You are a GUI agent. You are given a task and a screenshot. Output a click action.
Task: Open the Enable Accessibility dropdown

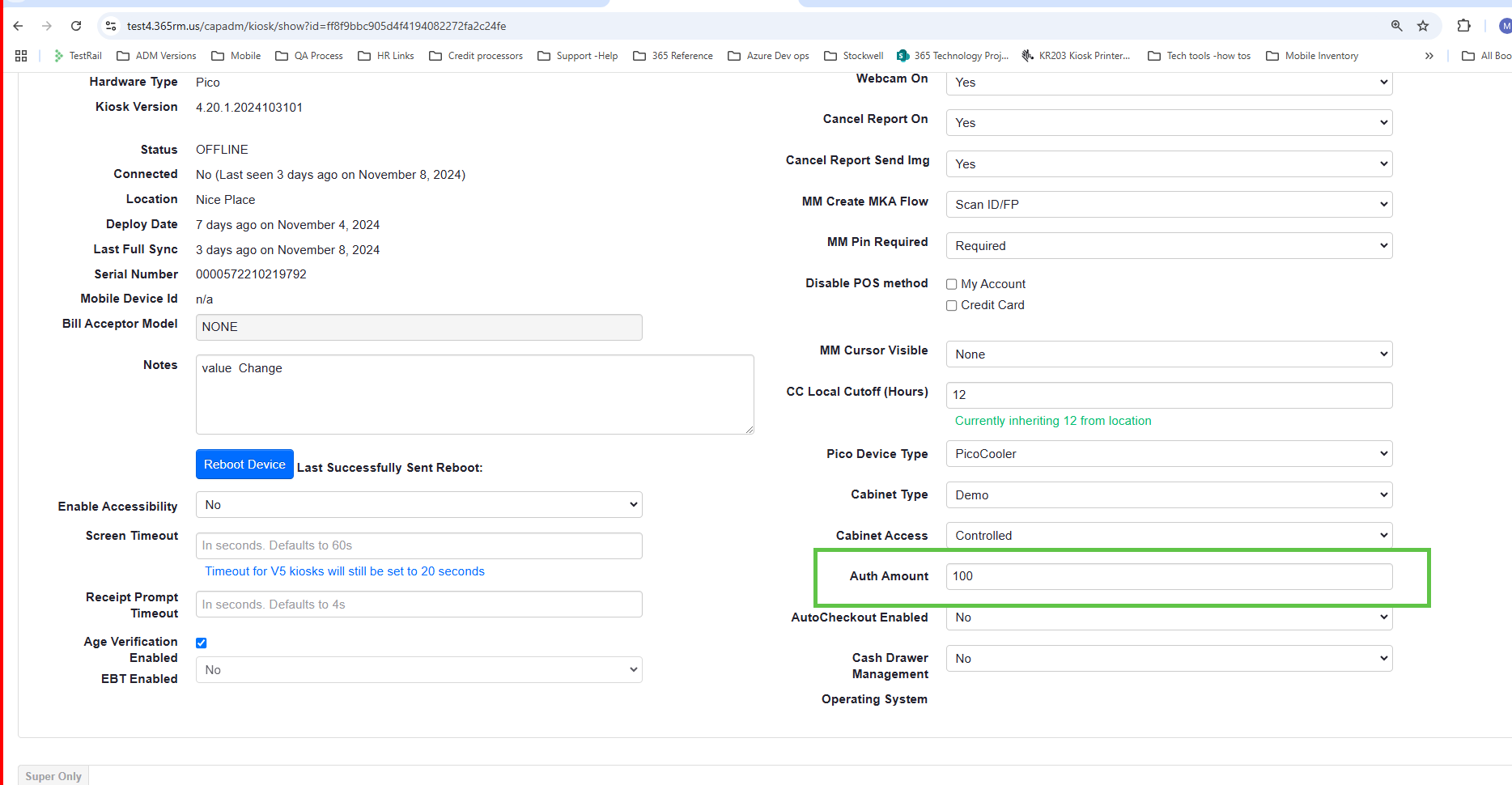click(418, 505)
